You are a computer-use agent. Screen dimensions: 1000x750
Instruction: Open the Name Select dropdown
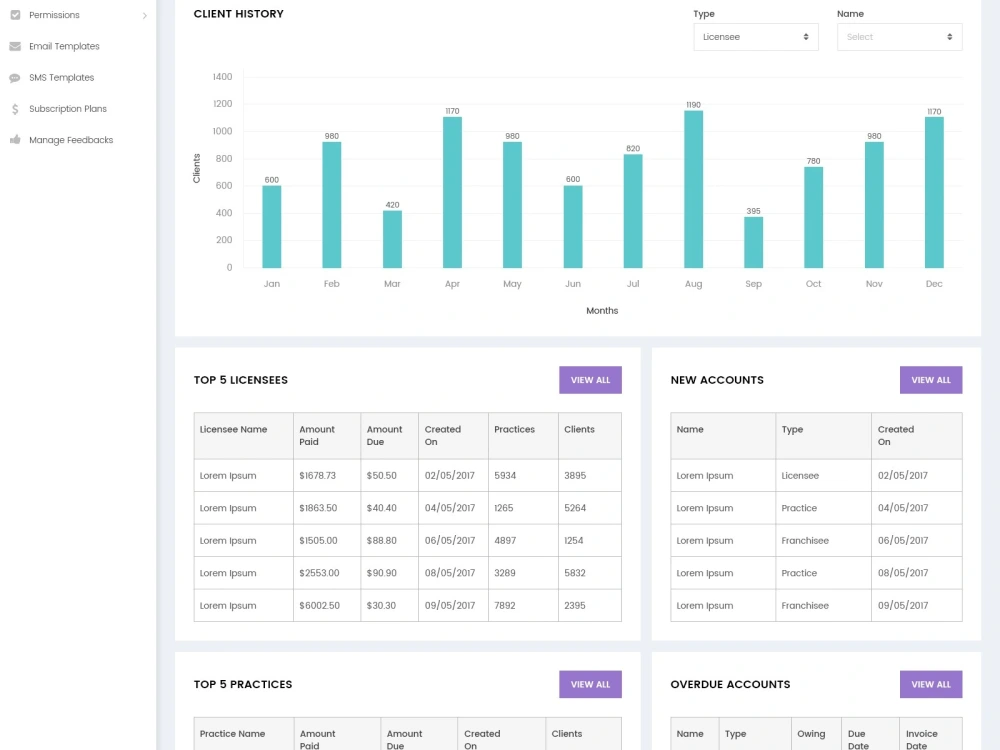[899, 37]
